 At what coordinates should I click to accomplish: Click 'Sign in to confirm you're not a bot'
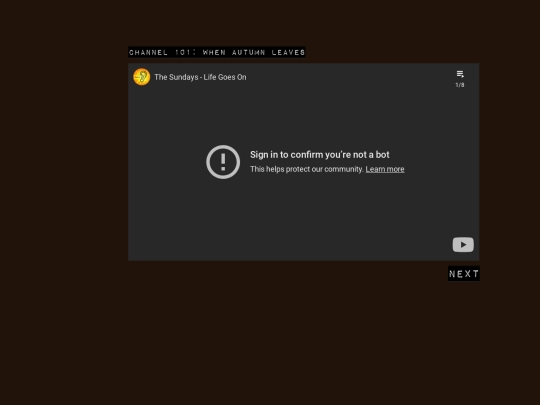click(320, 155)
